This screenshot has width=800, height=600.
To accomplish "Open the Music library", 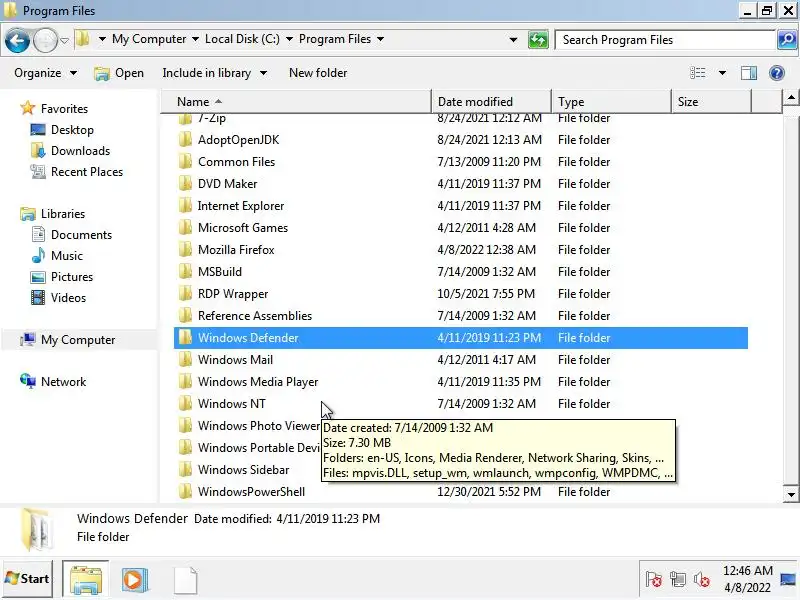I will click(66, 256).
